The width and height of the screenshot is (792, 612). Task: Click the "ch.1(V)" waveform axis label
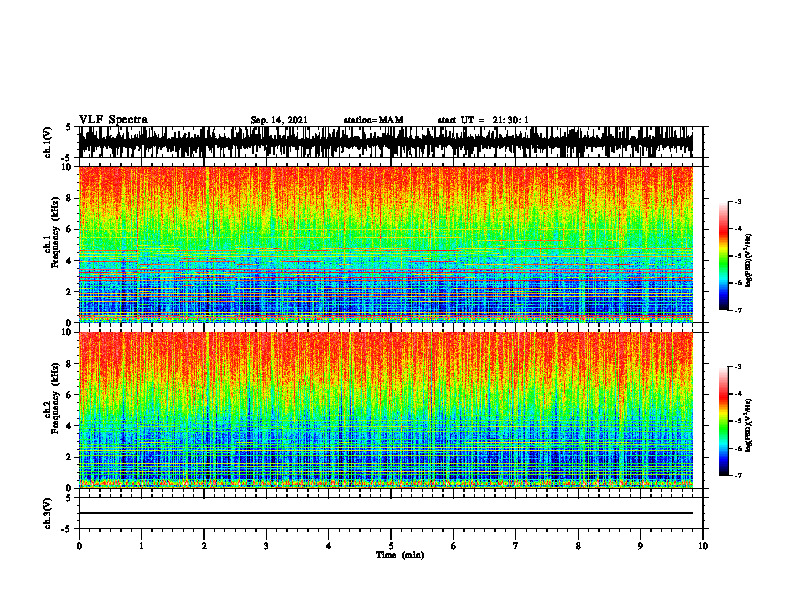(48, 142)
